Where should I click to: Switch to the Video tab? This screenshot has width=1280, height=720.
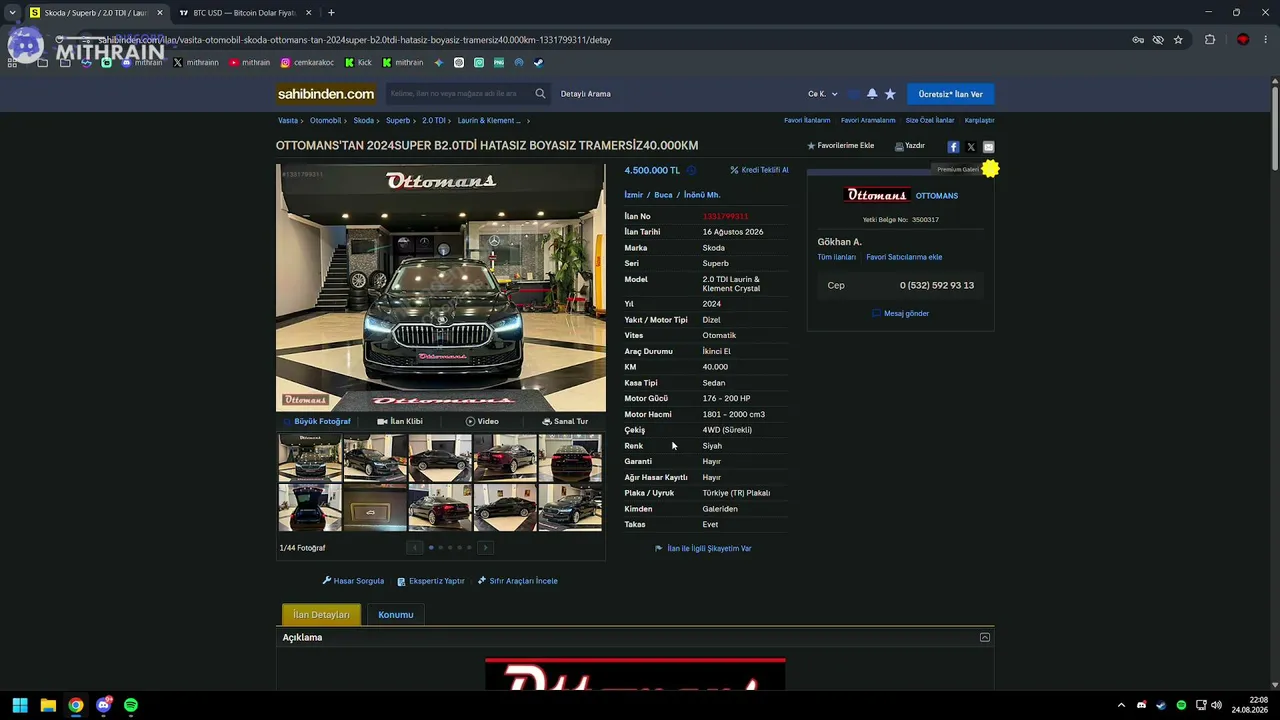pos(482,421)
